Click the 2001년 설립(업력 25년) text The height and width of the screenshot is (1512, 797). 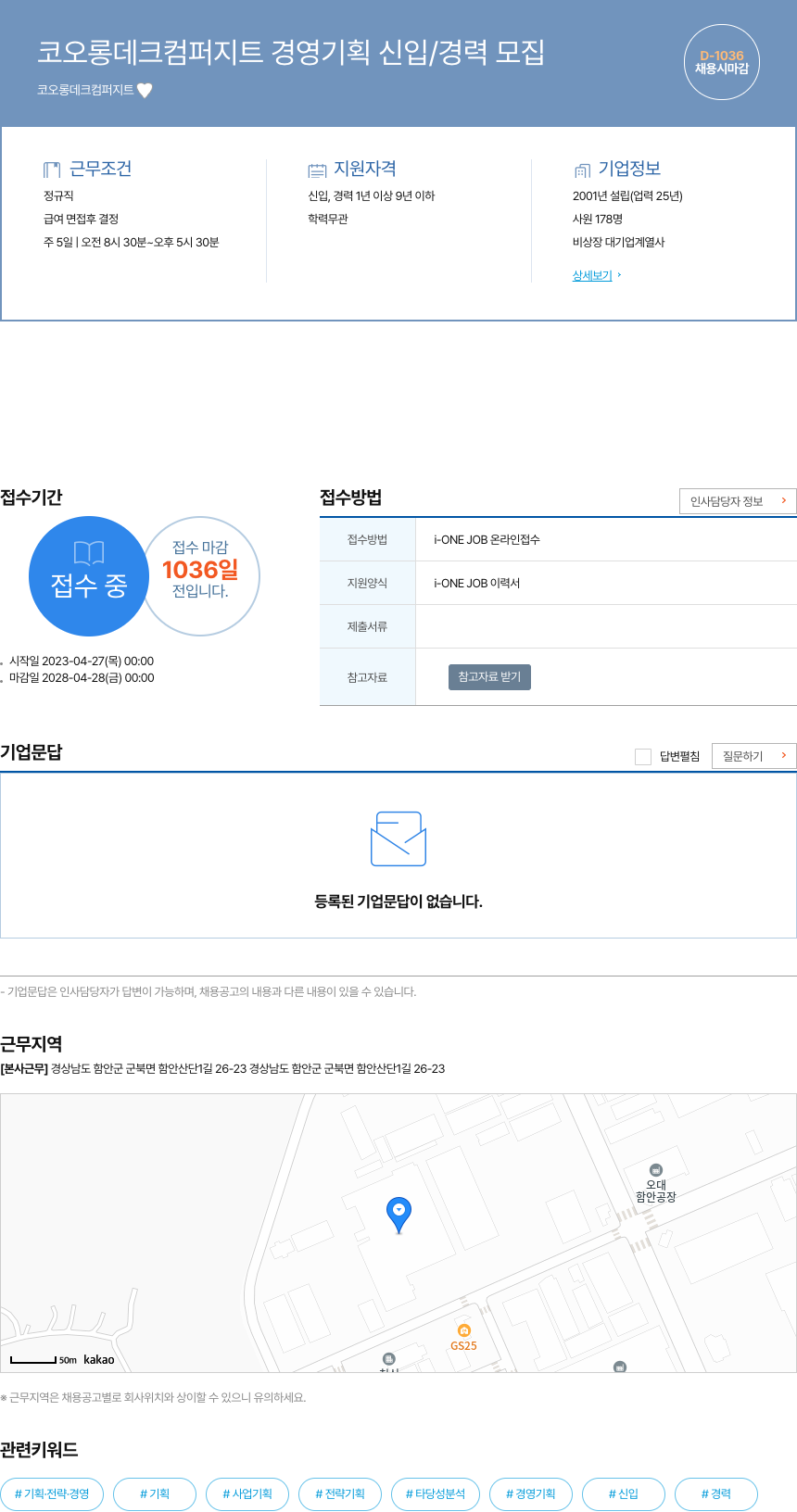point(627,196)
